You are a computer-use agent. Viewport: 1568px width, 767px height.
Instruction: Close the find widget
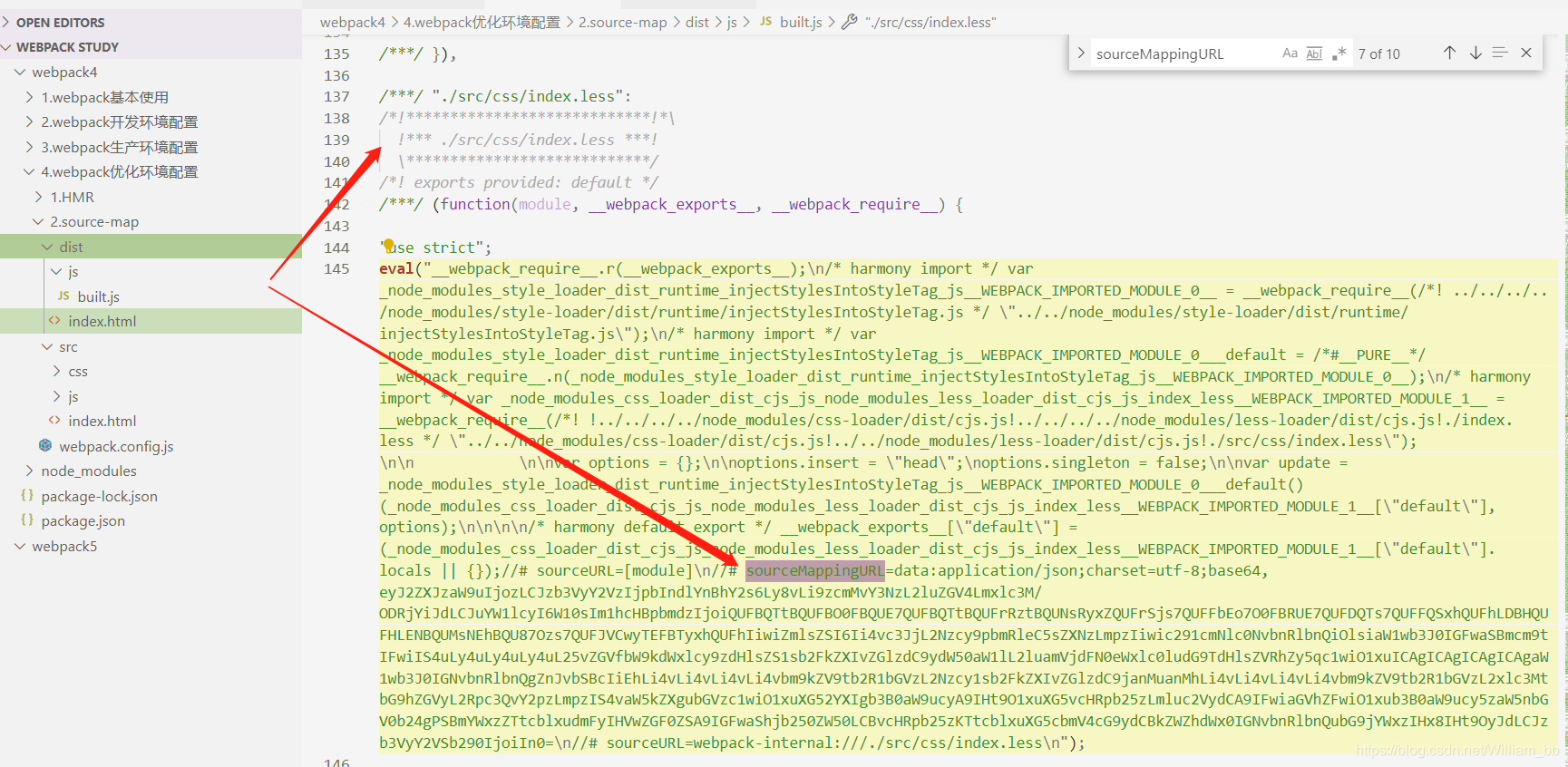point(1526,53)
